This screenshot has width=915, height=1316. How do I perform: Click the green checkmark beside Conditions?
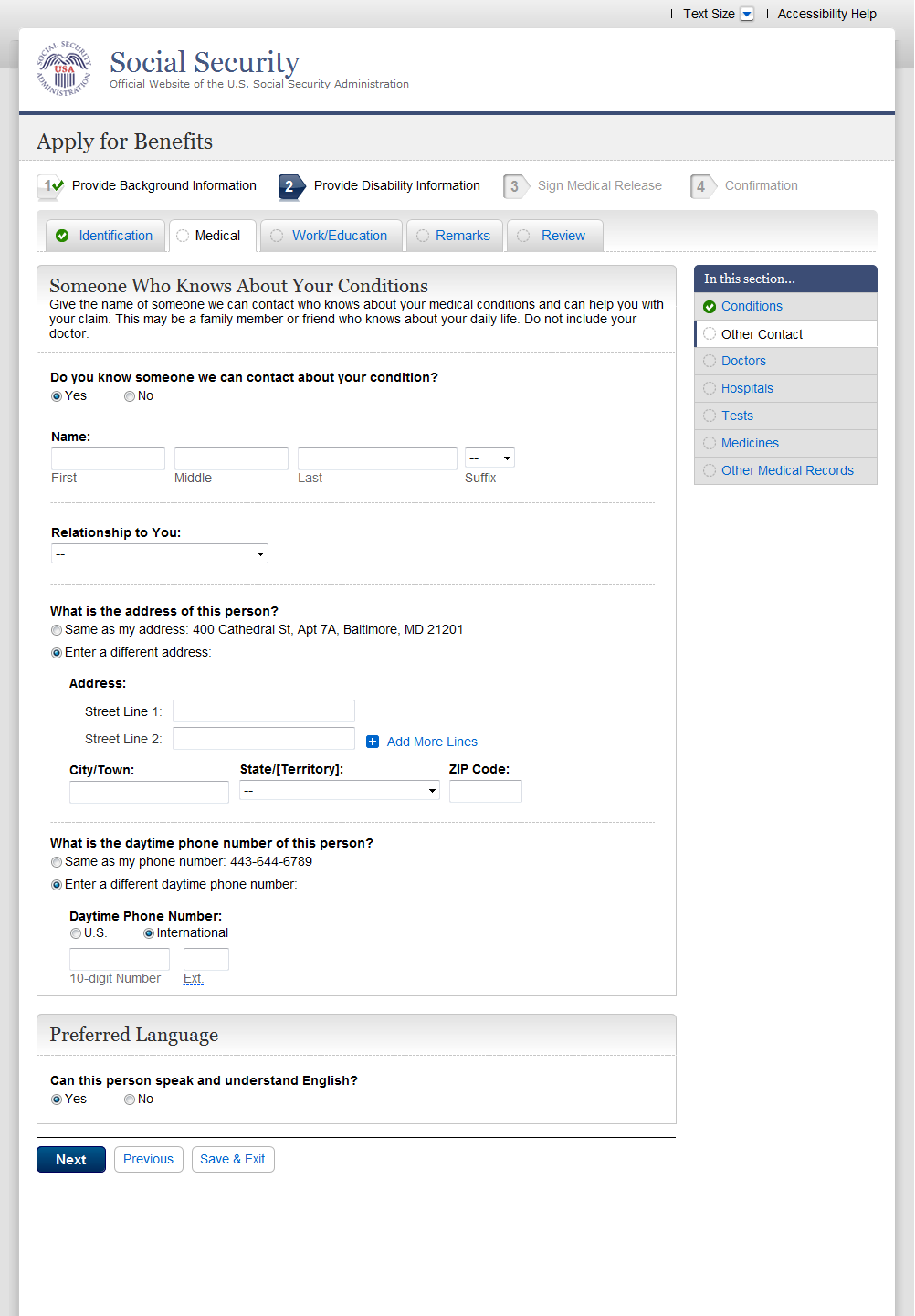(x=710, y=307)
